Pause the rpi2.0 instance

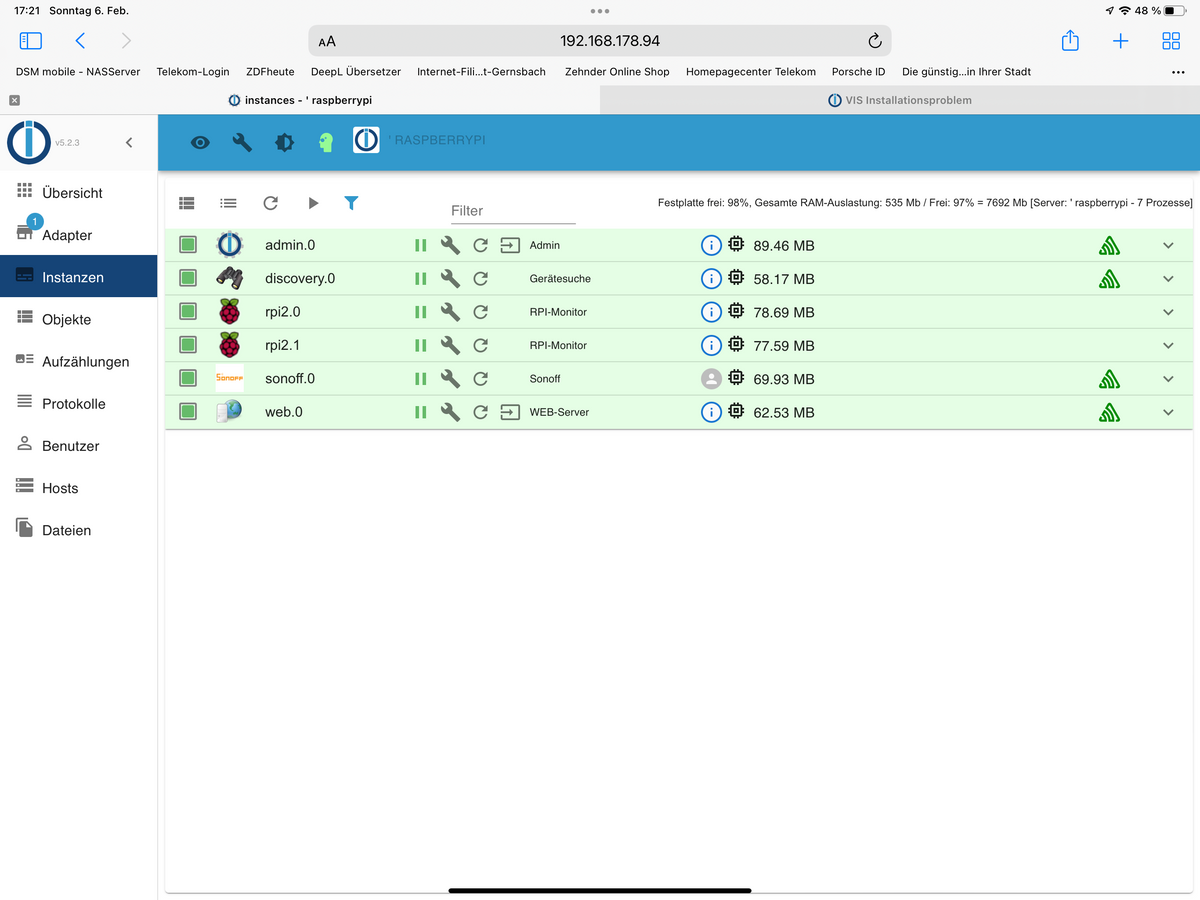point(420,312)
